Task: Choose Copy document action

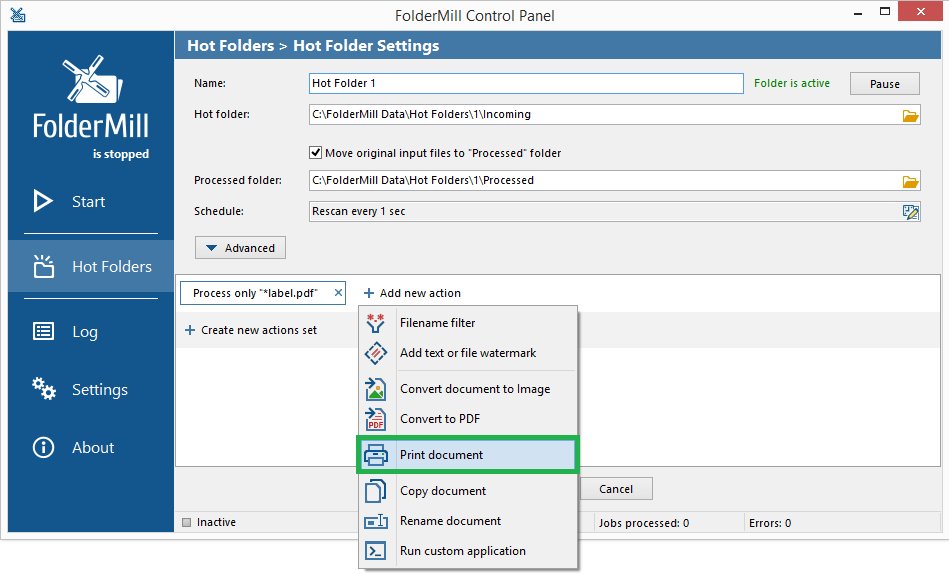Action: coord(468,490)
